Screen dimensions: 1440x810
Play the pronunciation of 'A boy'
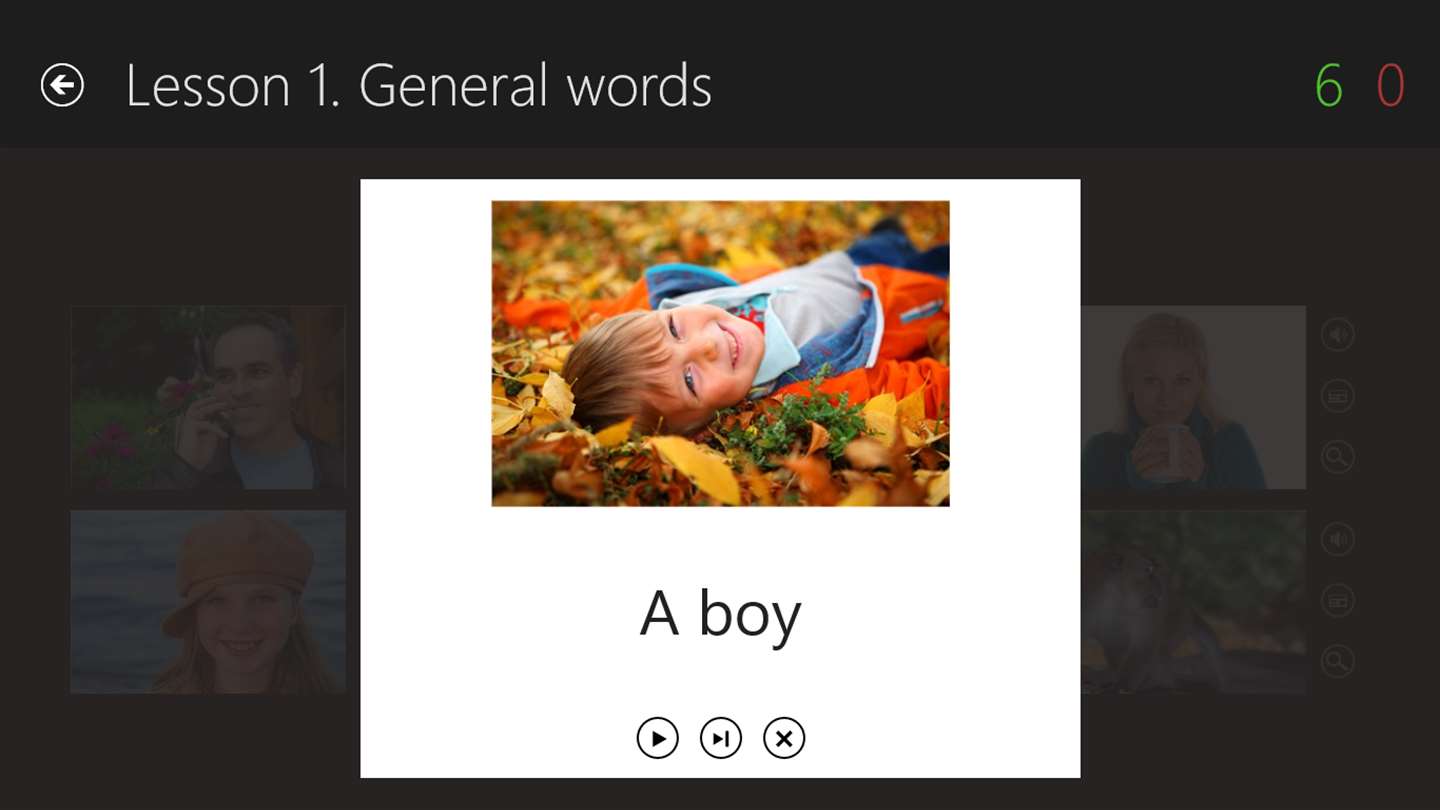[x=657, y=739]
